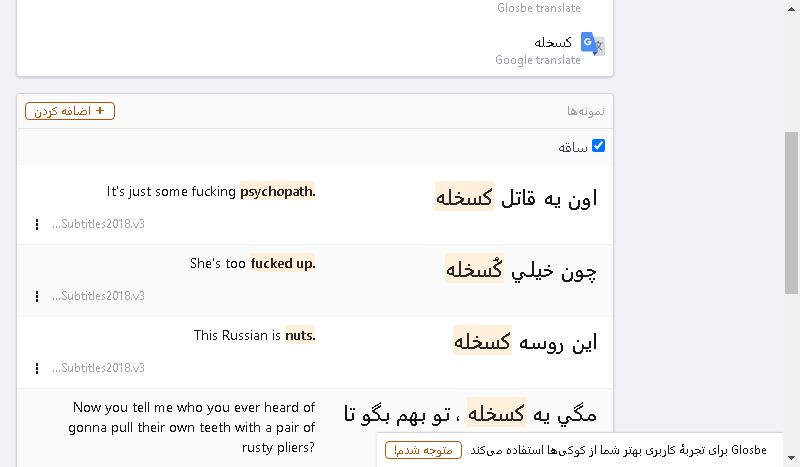Click the نمونه‌ها section header

tap(586, 111)
